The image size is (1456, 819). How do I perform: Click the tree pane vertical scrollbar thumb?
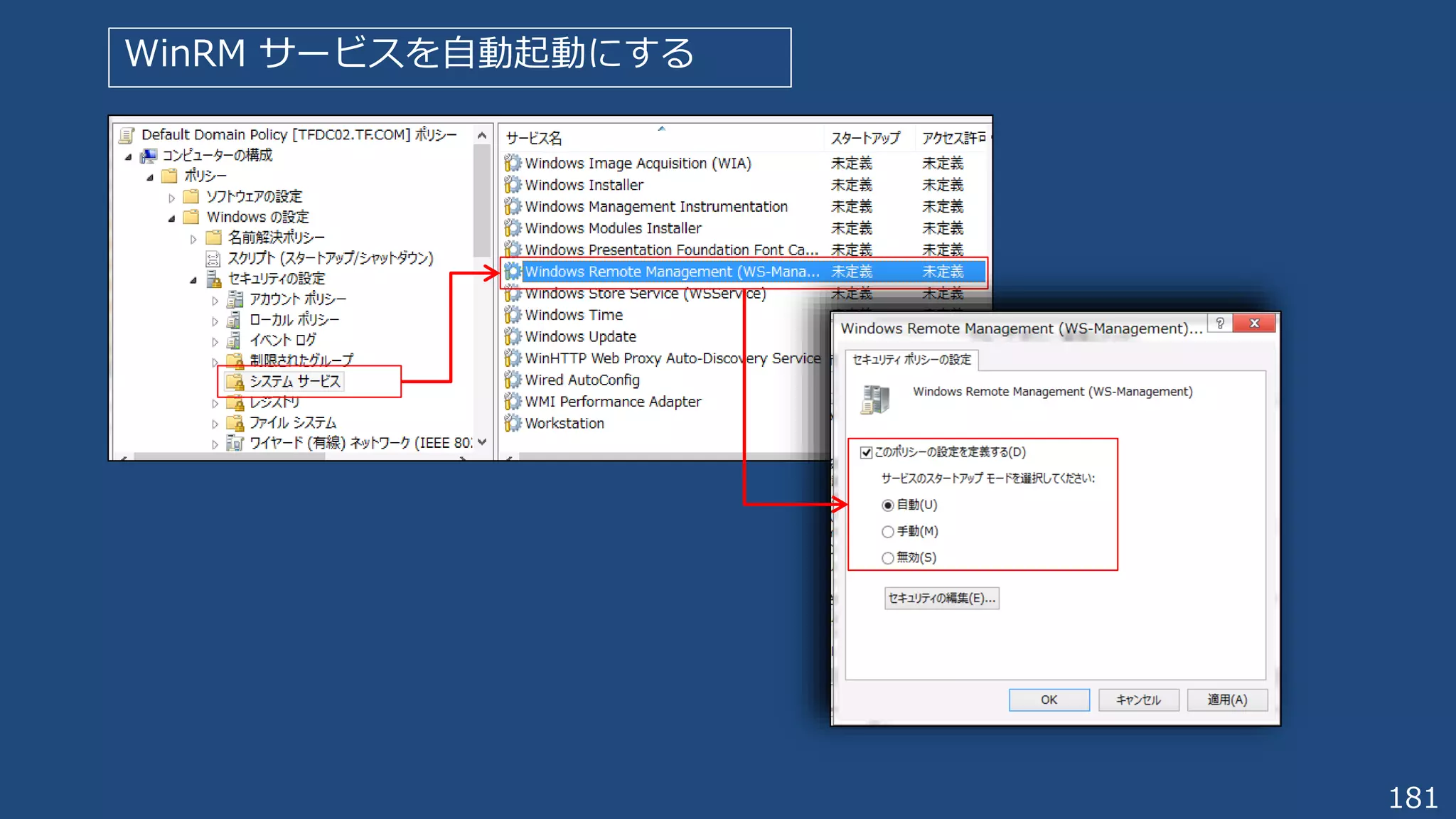pos(482,199)
